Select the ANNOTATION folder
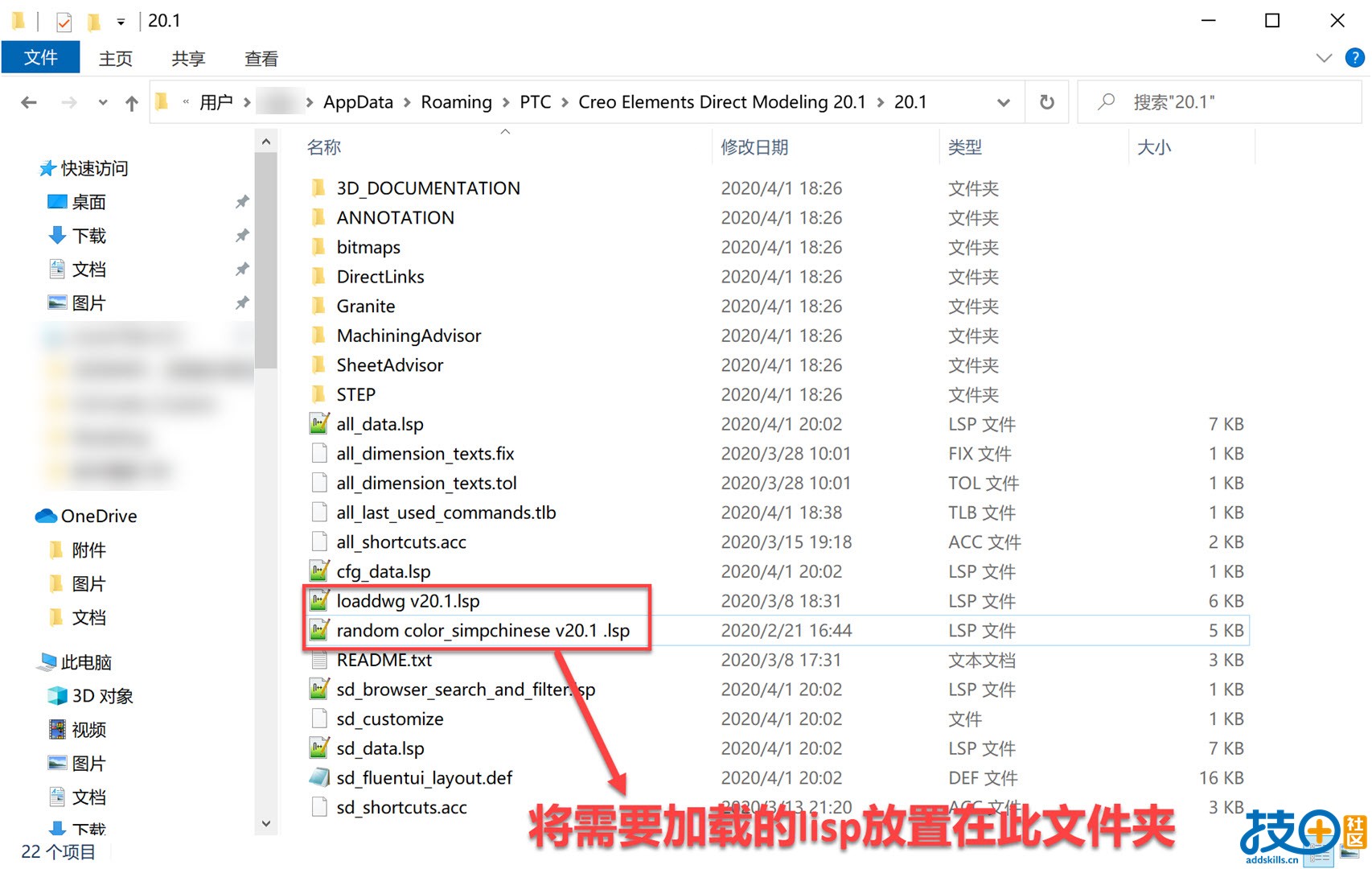The width and height of the screenshot is (1372, 869). click(396, 217)
